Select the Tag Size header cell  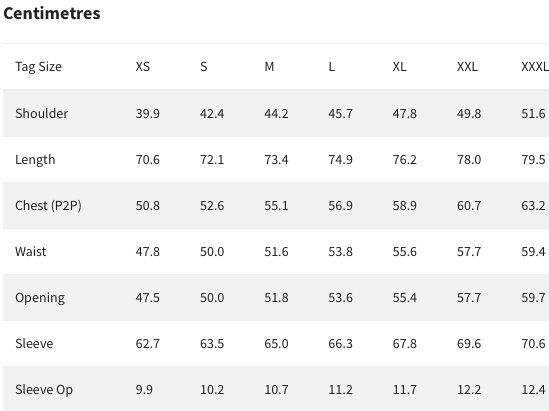(39, 66)
